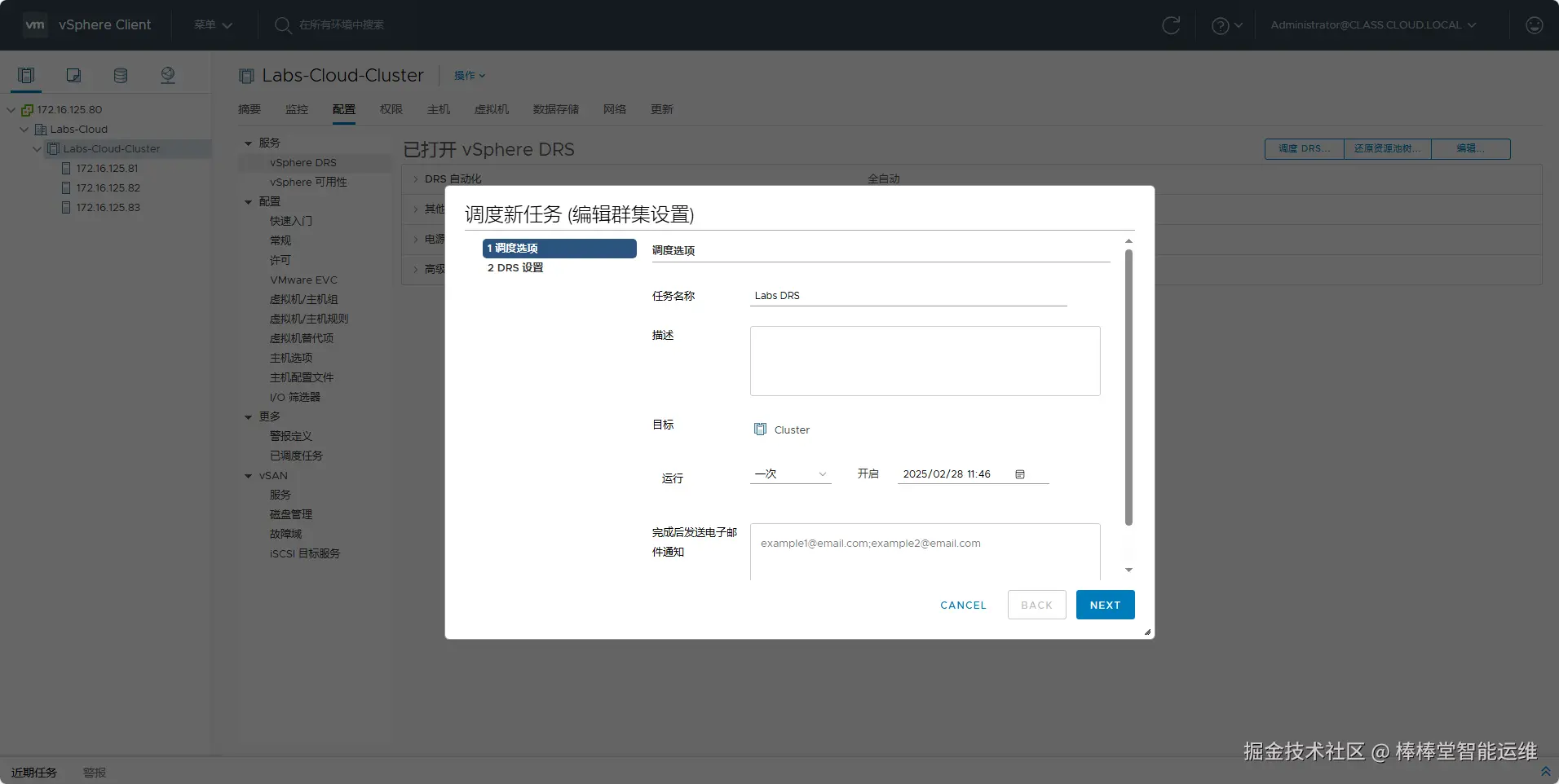Switch to VMs and Templates inventory view
Viewport: 1559px width, 784px height.
[73, 75]
